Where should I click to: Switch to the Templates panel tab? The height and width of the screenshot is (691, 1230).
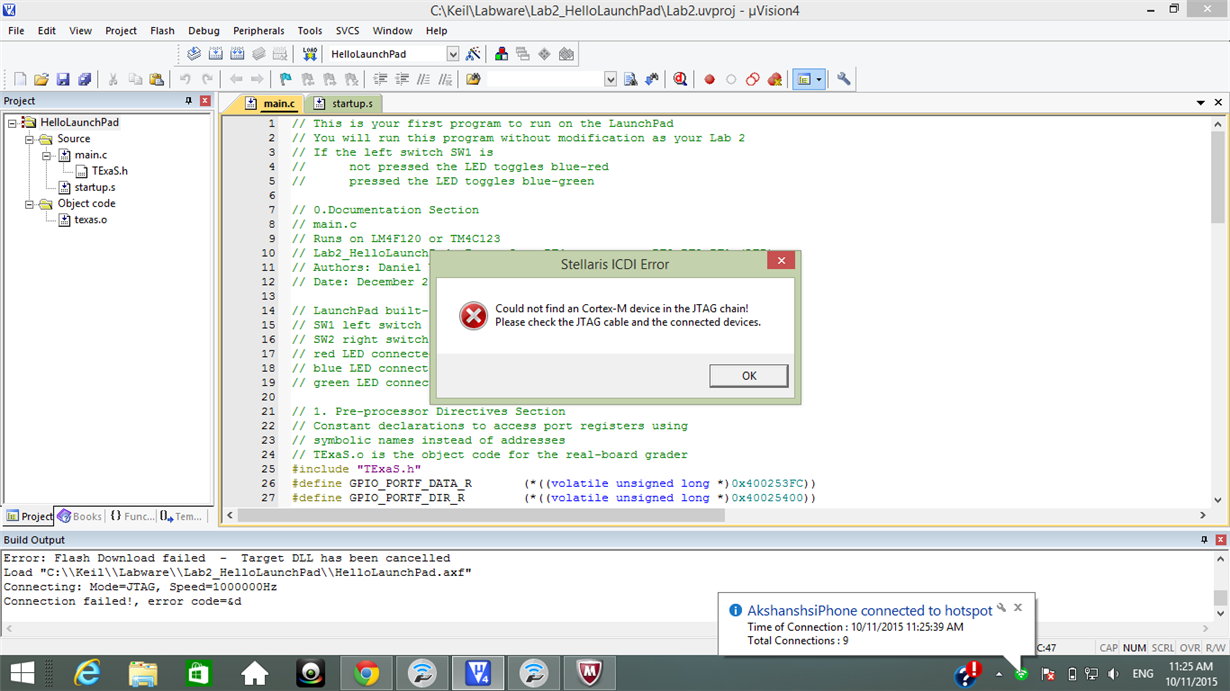[181, 516]
